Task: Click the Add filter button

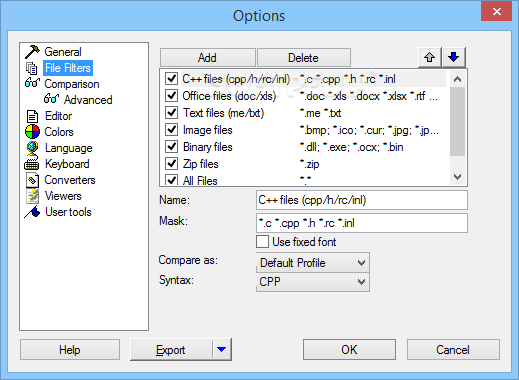Action: pyautogui.click(x=207, y=58)
